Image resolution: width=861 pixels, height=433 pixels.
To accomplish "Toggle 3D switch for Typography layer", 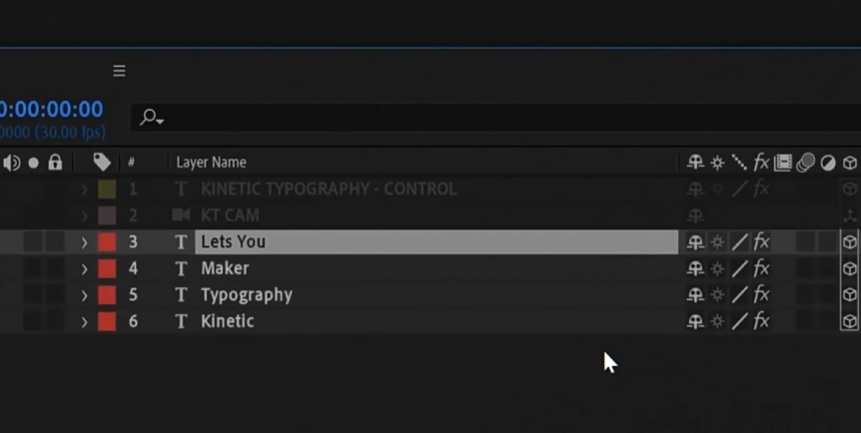I will click(849, 295).
